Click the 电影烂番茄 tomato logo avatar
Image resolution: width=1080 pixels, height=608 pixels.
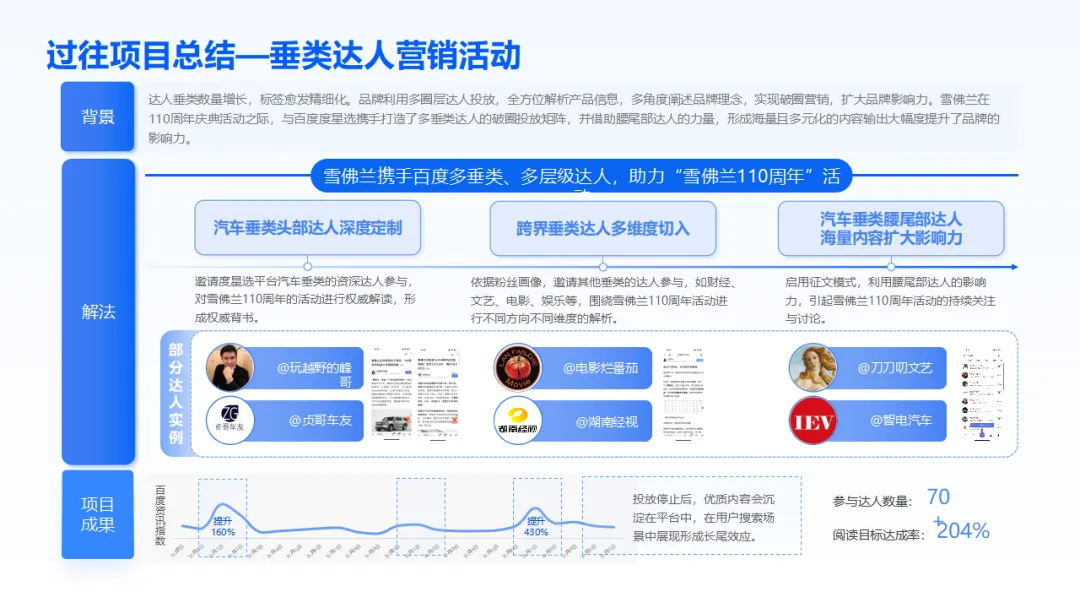(x=518, y=367)
